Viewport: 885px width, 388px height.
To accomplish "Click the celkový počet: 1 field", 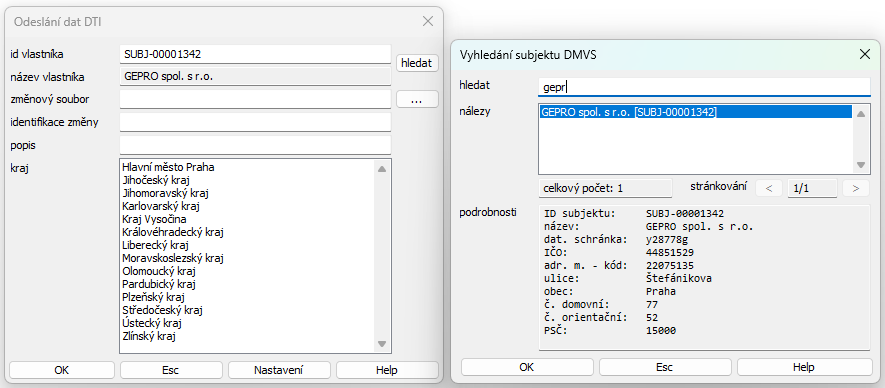I will pyautogui.click(x=605, y=188).
